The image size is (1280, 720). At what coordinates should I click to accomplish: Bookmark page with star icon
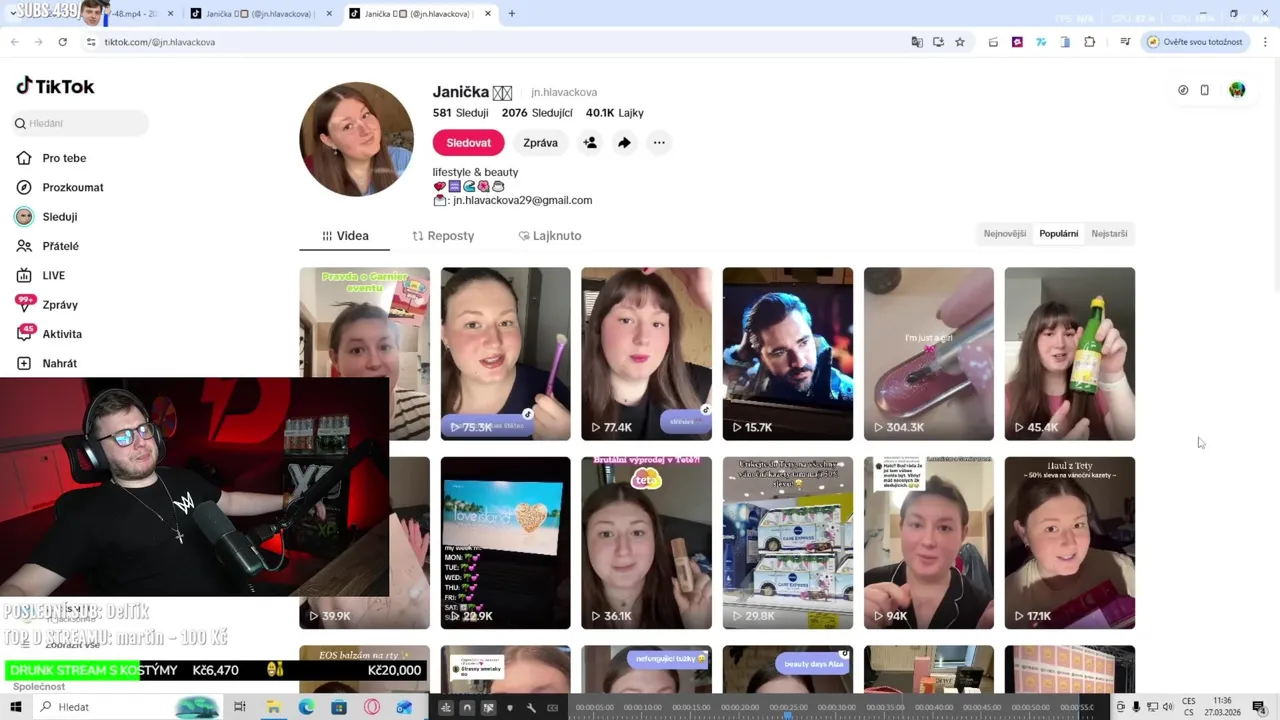tap(960, 42)
